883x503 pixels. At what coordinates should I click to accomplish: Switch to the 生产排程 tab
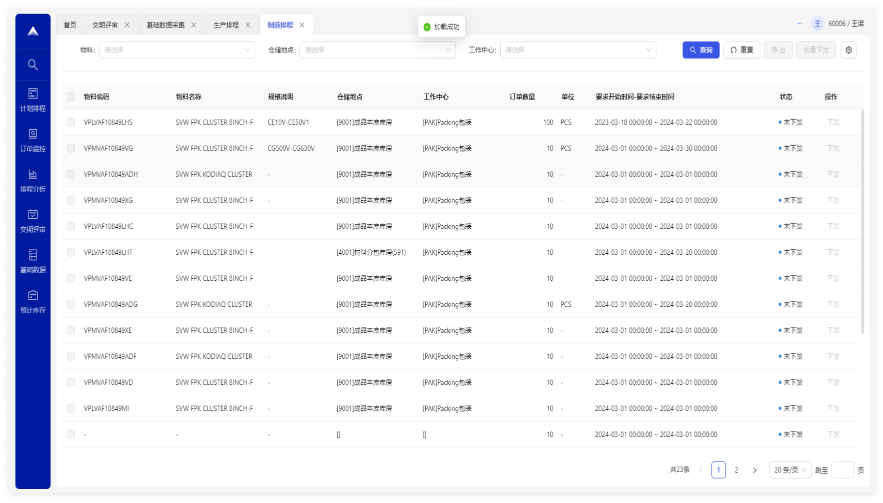(x=226, y=25)
